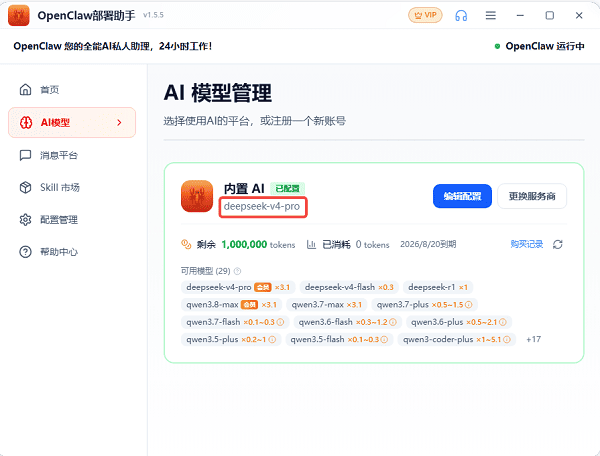Select the qwen3.5-flash model chip

click(x=339, y=339)
